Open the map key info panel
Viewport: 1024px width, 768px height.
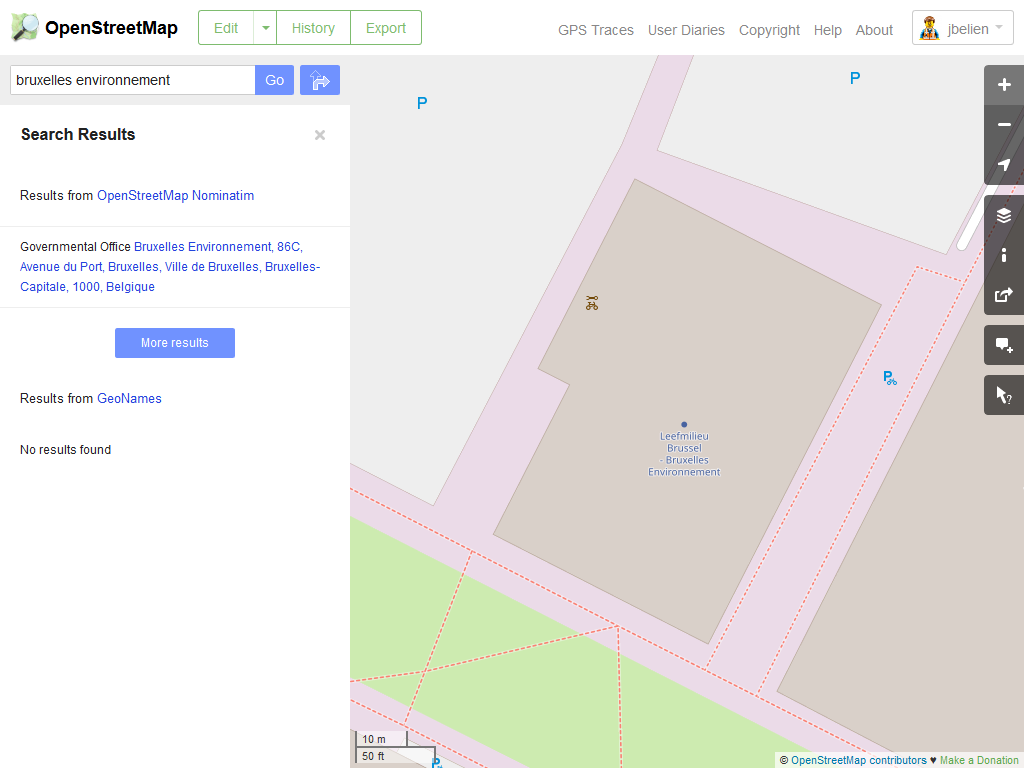[x=1004, y=255]
